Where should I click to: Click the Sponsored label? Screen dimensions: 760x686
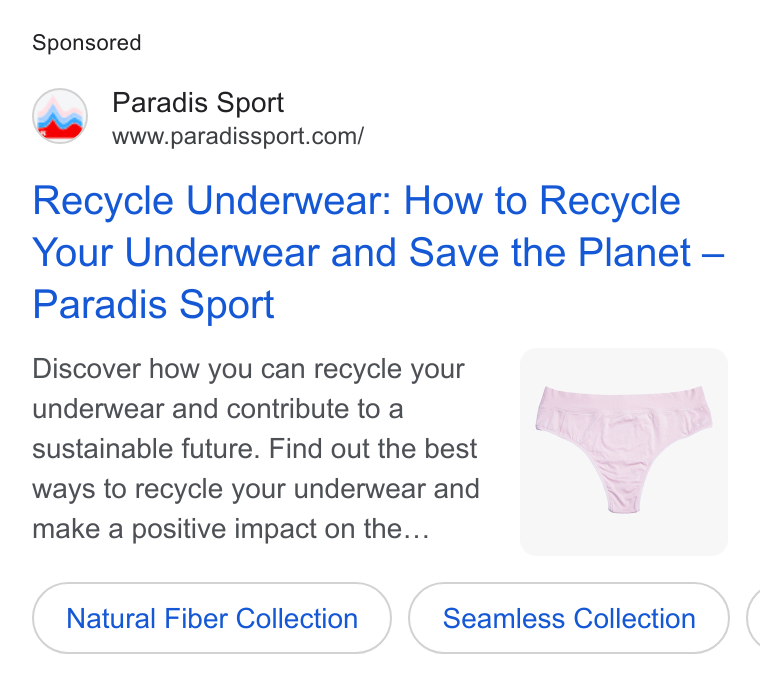(x=87, y=43)
